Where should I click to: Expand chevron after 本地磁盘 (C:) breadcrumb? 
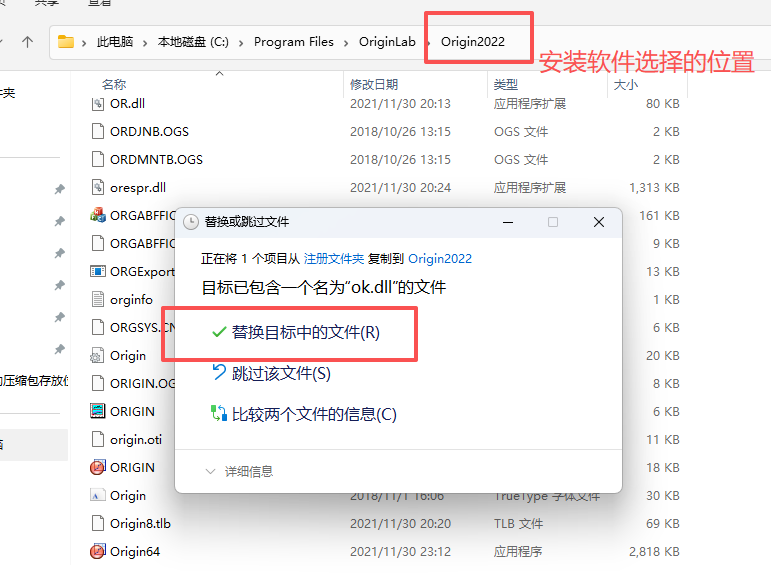241,43
